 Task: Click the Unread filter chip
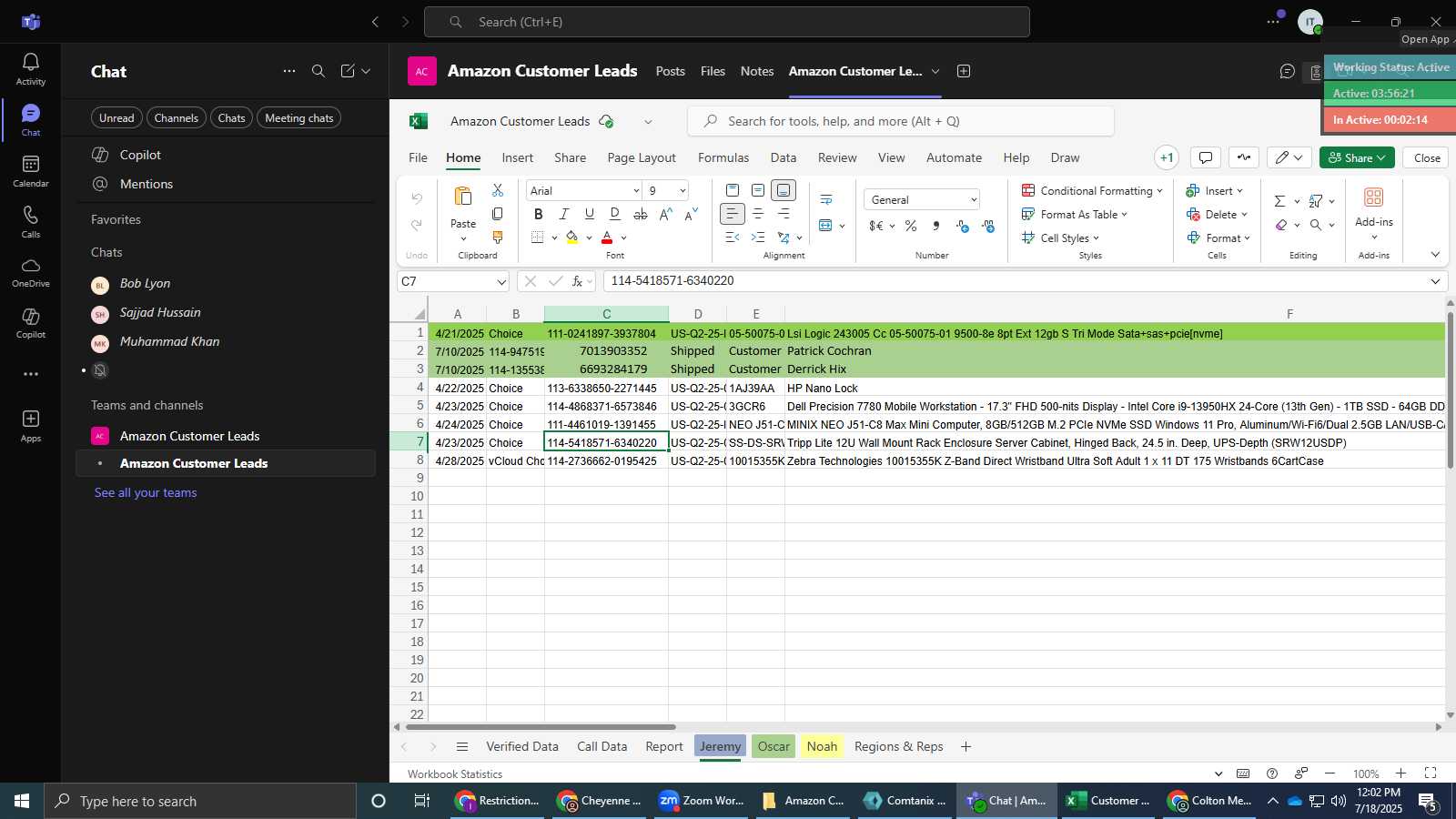point(116,118)
